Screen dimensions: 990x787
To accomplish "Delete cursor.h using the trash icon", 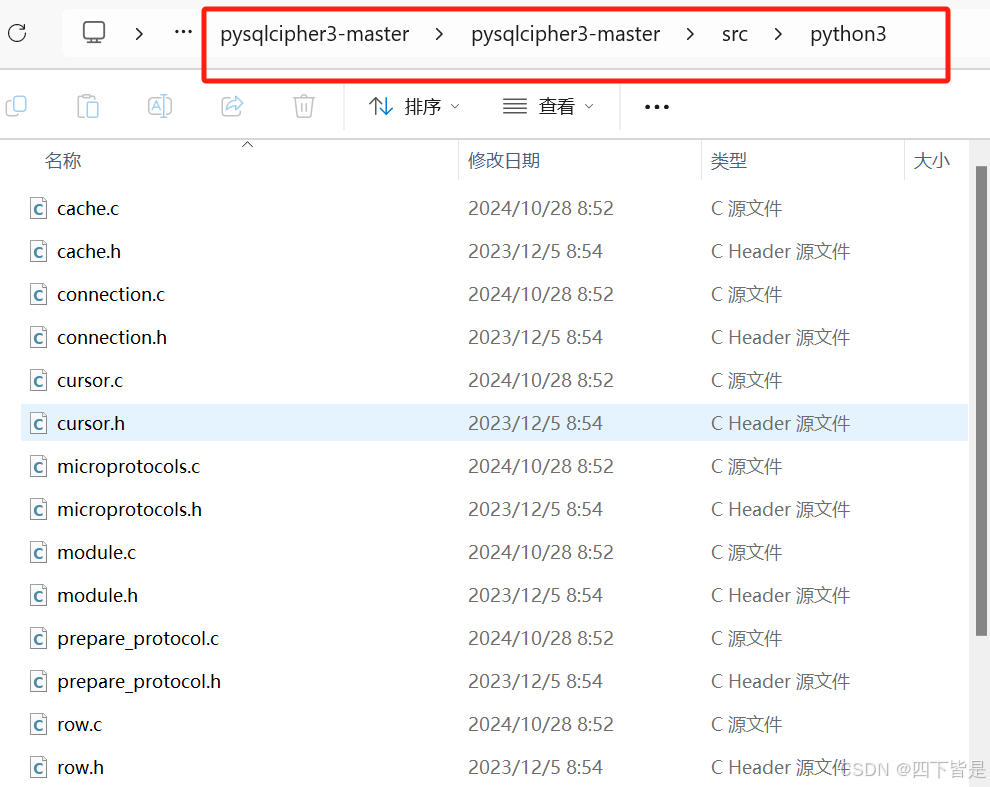I will click(x=303, y=106).
